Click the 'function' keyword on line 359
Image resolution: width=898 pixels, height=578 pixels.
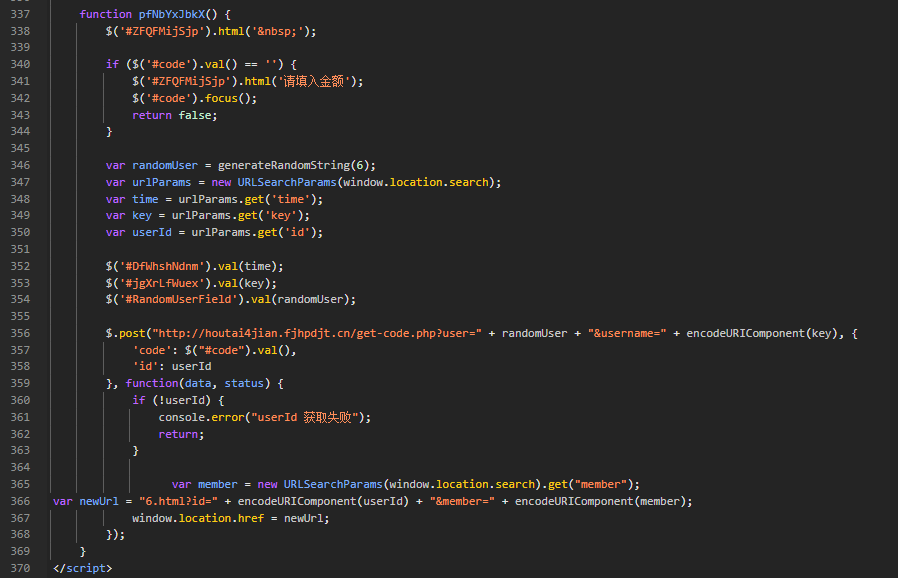[152, 383]
